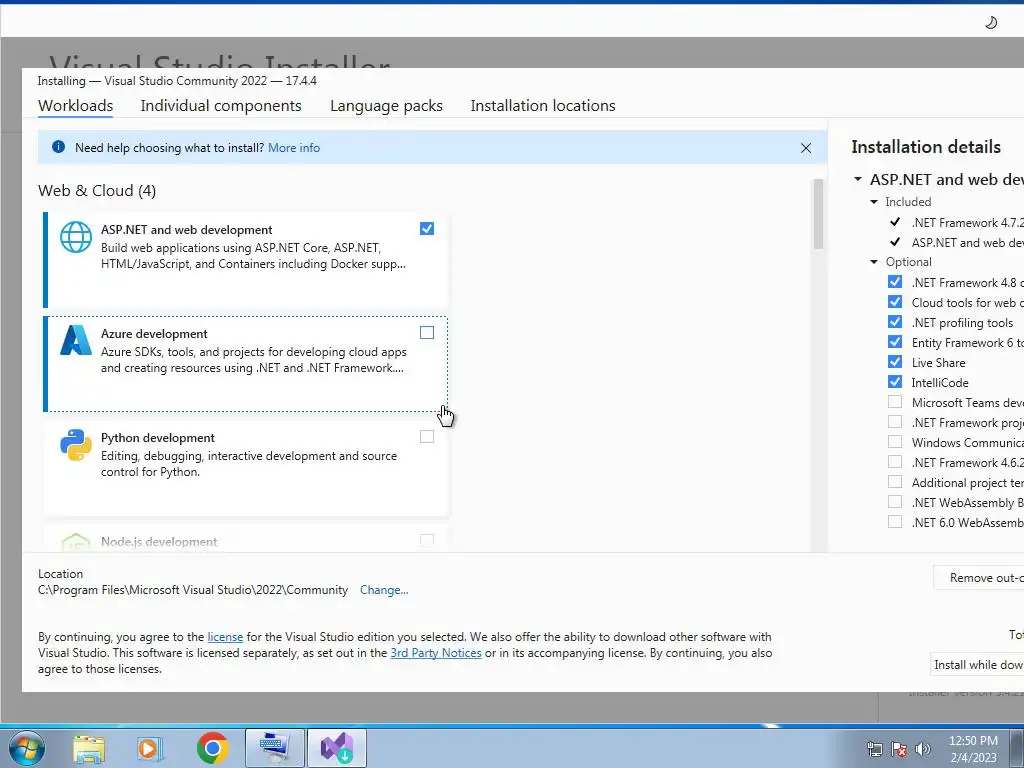Check Microsoft Teams development option
The height and width of the screenshot is (768, 1024).
click(x=895, y=402)
